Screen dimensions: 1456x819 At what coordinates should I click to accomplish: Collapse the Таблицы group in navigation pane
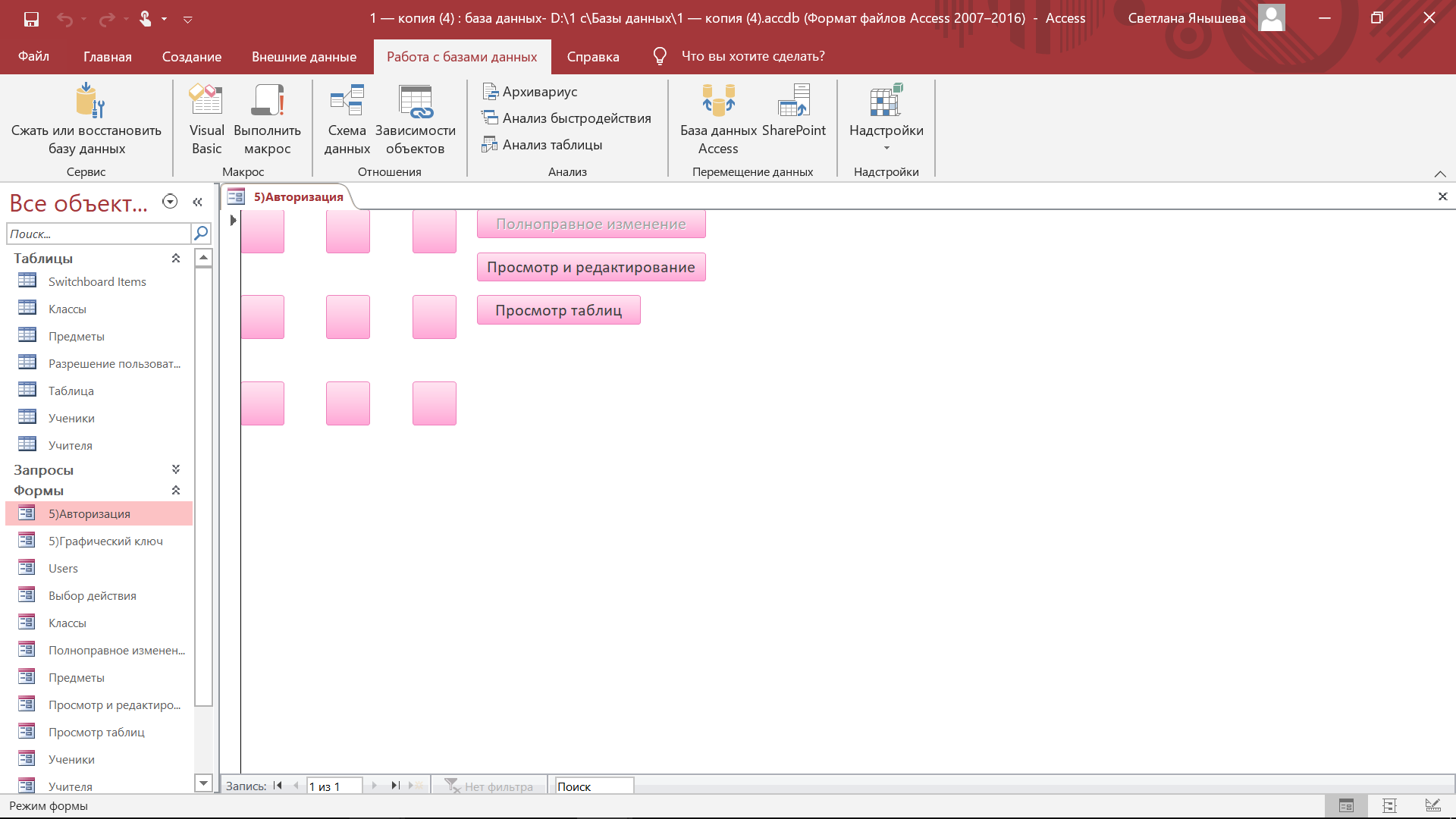pyautogui.click(x=176, y=259)
